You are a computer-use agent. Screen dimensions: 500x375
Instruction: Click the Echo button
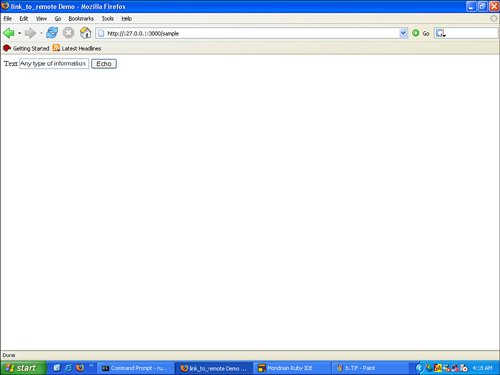coord(104,64)
